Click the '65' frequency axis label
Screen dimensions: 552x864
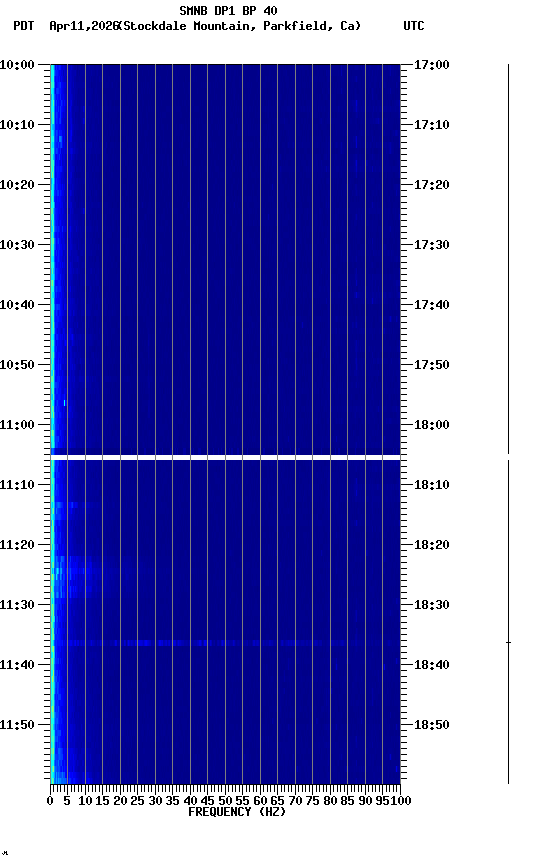click(278, 802)
